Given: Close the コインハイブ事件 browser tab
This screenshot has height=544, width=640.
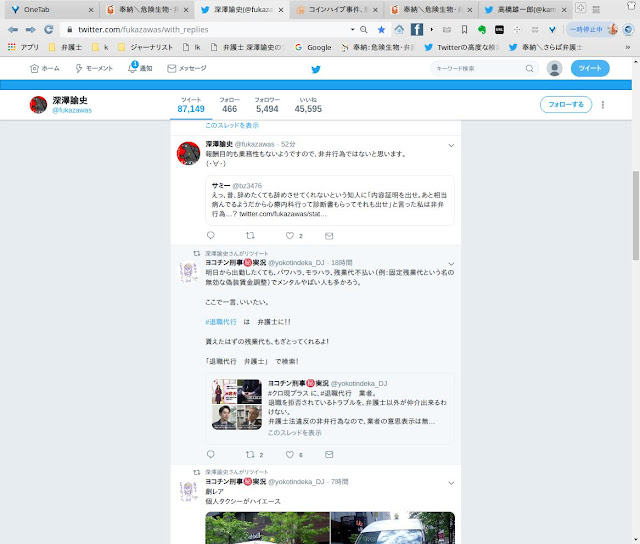Looking at the screenshot, I should click(375, 10).
